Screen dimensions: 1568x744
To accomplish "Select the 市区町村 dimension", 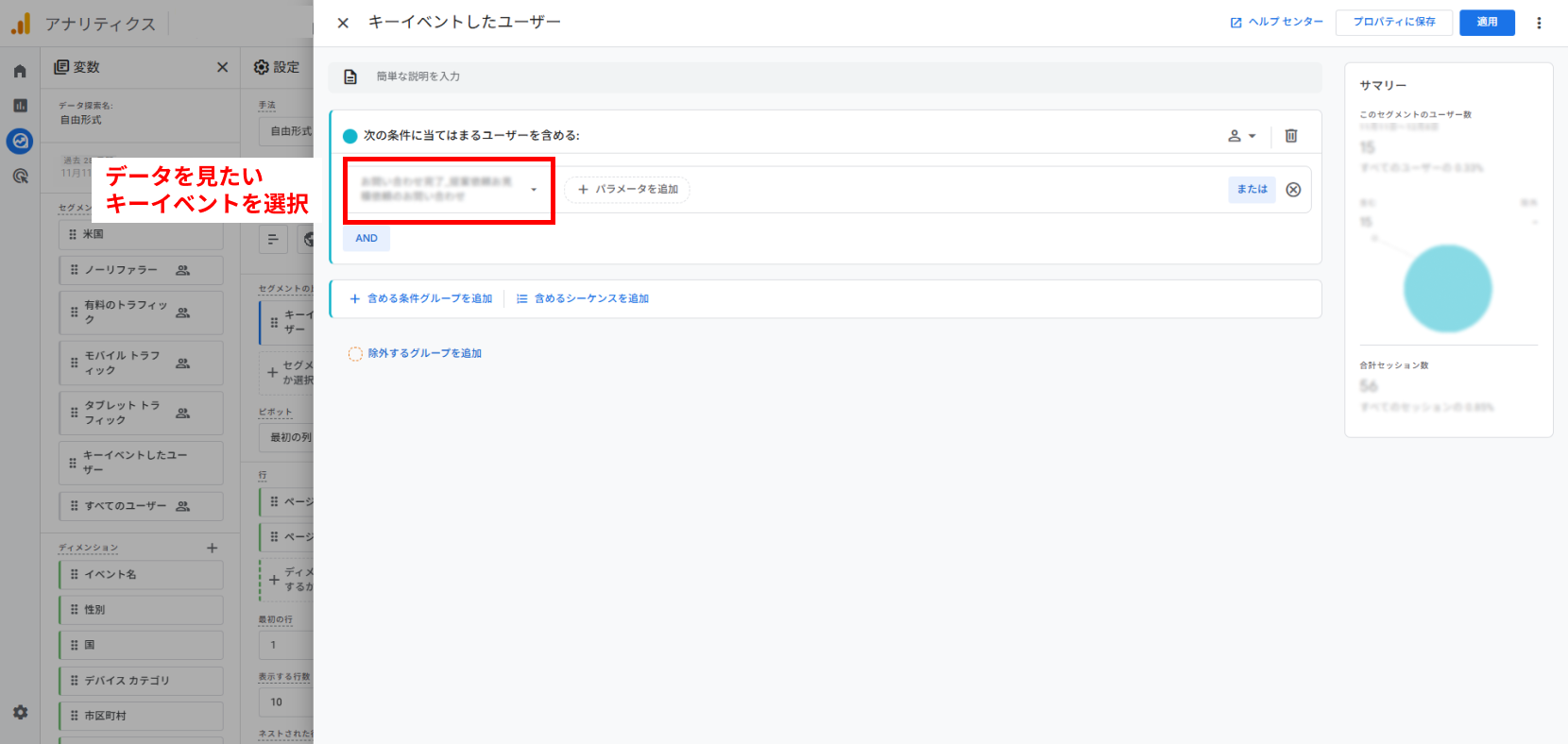I will point(141,716).
